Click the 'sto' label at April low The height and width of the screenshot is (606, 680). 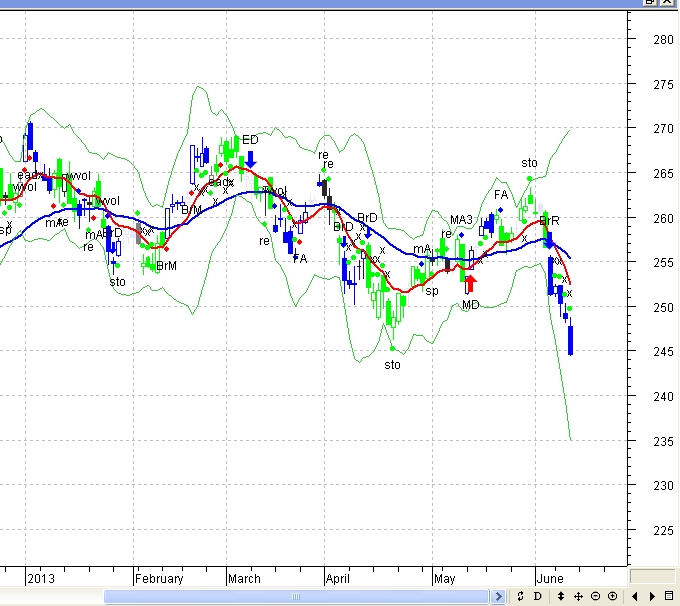point(392,365)
